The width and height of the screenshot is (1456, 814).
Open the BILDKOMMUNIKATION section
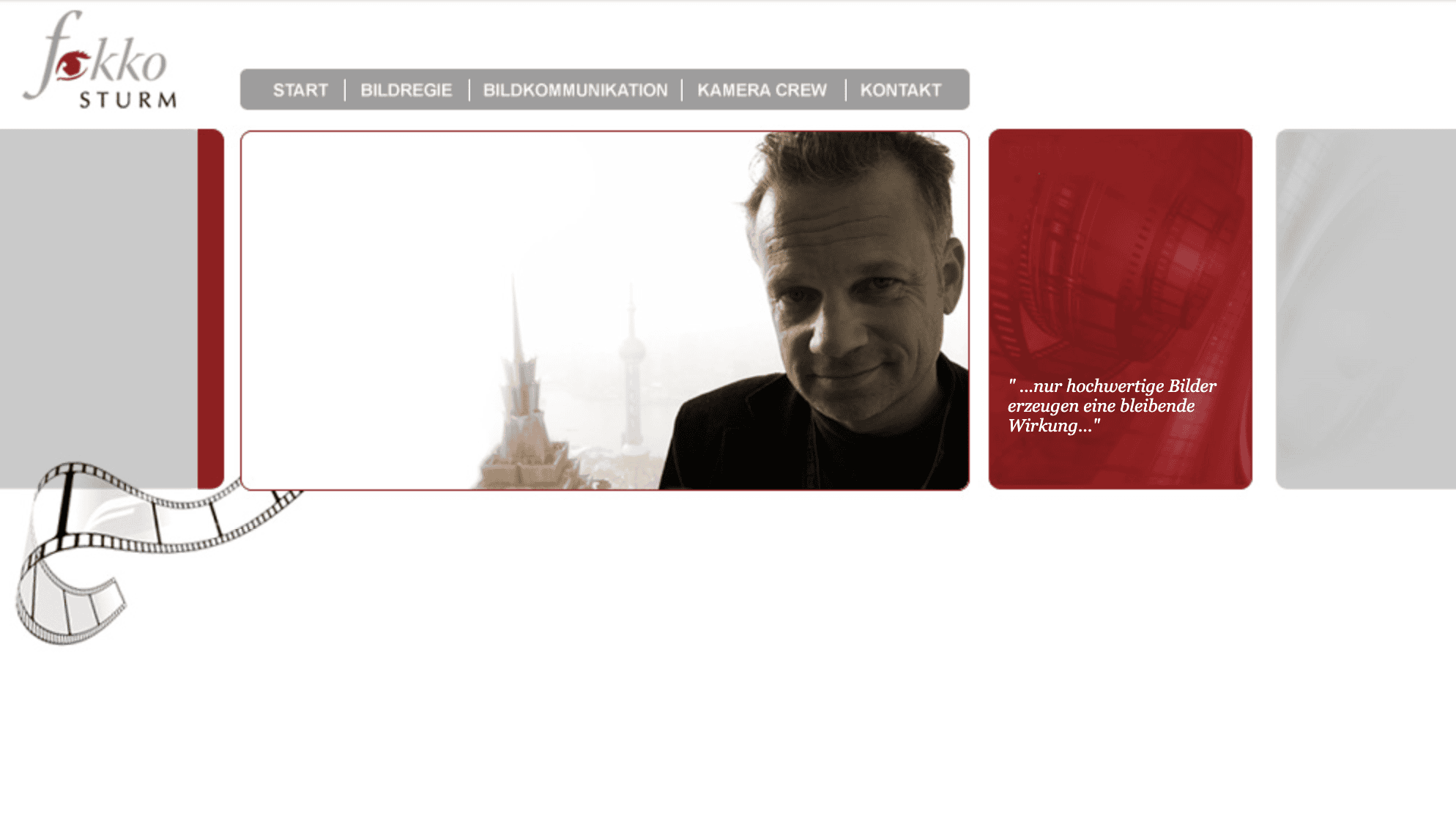coord(576,90)
